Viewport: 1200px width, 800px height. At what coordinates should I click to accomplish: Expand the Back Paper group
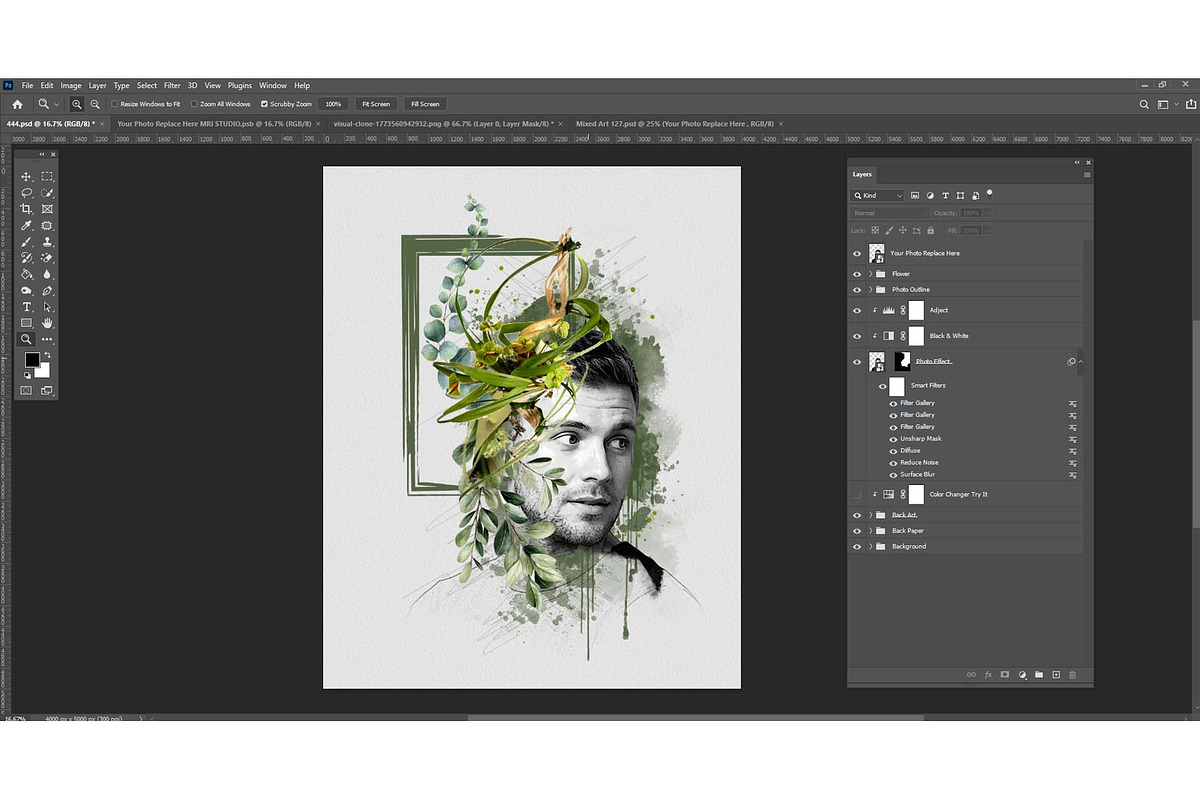point(870,531)
